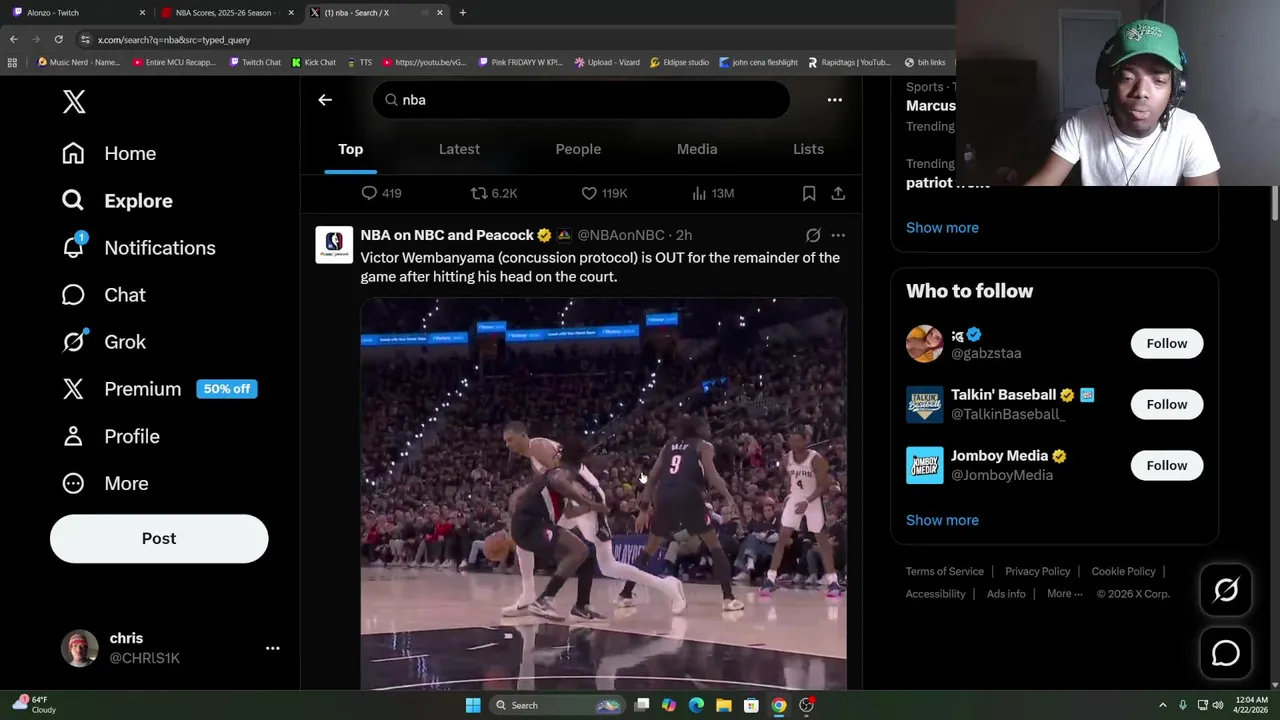View post analytics showing 13M

click(712, 193)
